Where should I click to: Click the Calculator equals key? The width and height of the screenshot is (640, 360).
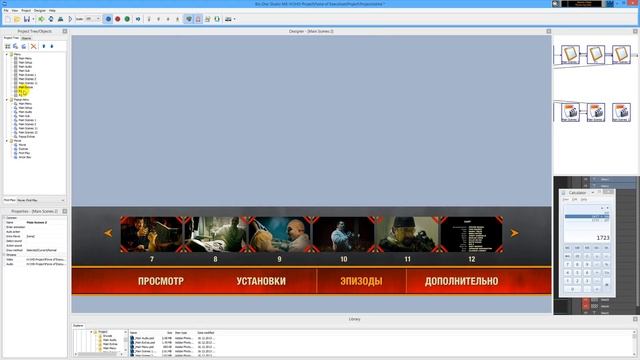click(607, 285)
